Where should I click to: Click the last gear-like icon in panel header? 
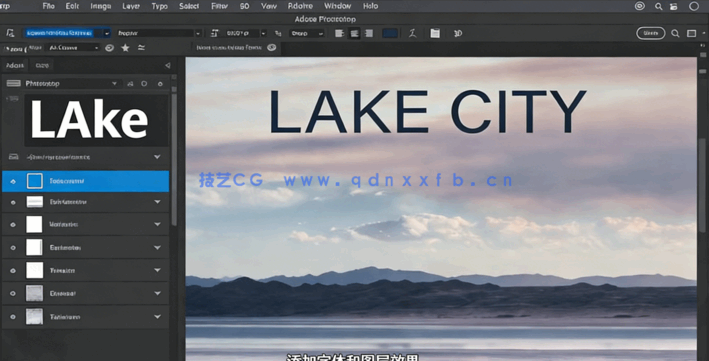(160, 84)
